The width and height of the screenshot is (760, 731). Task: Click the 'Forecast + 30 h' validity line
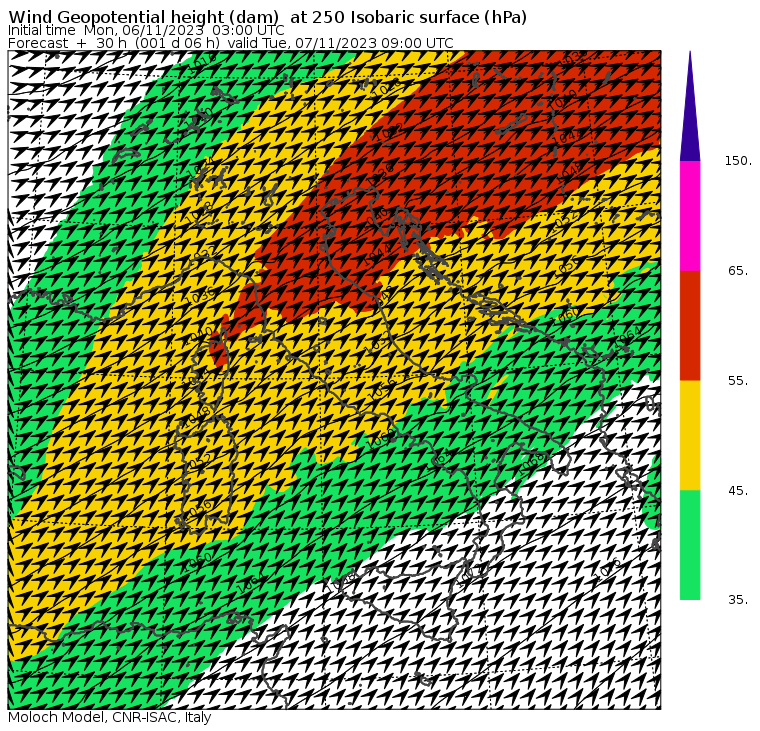click(231, 43)
